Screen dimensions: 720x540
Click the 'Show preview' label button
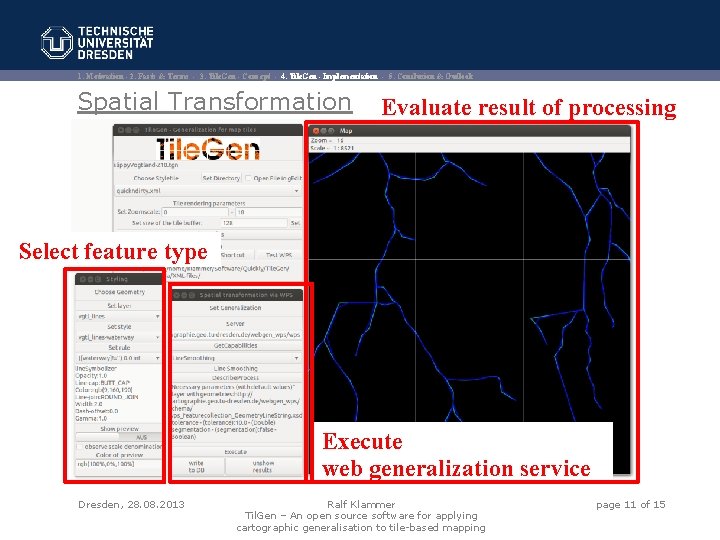coord(119,428)
